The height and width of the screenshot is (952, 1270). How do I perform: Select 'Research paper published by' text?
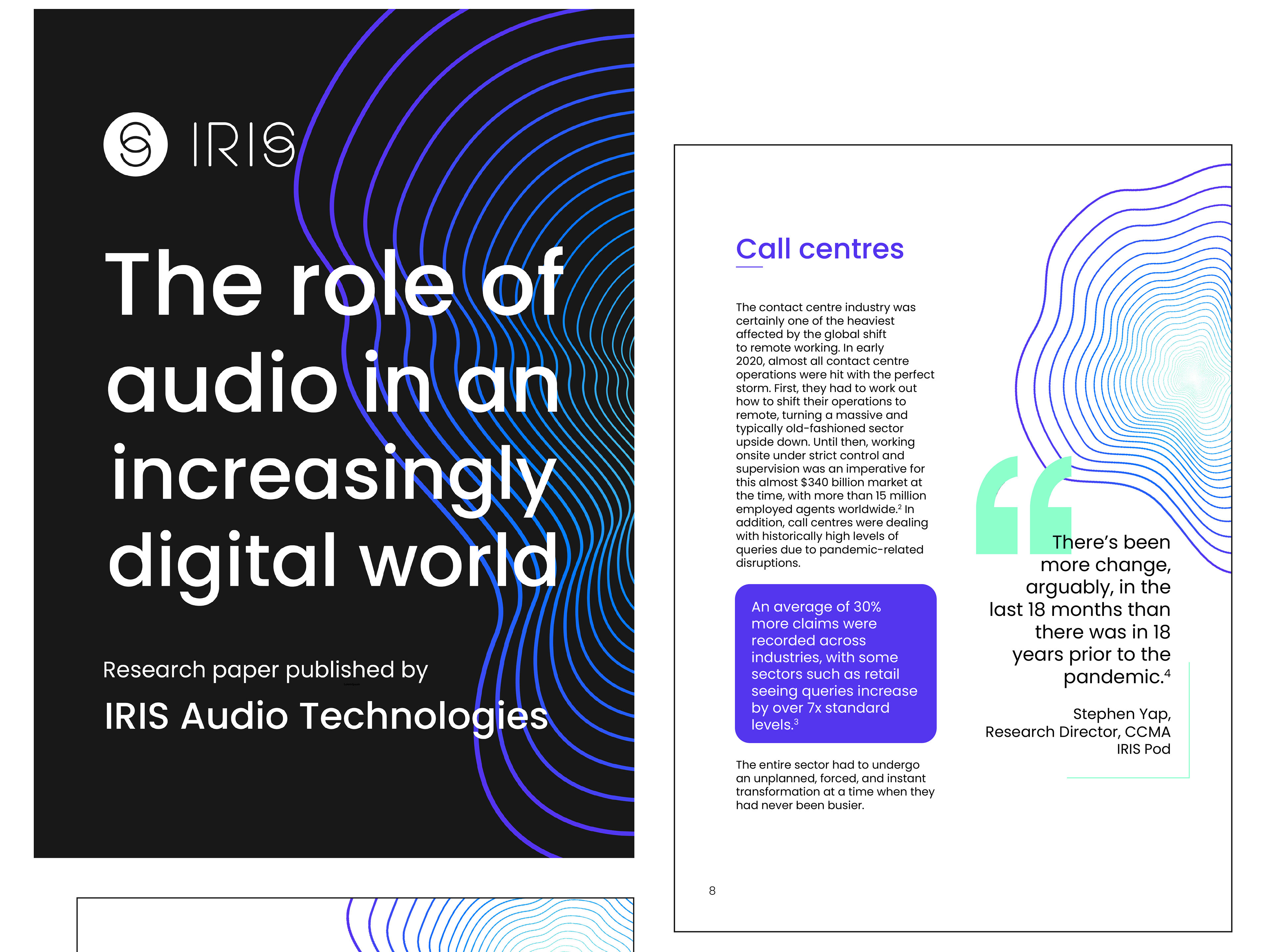click(265, 670)
